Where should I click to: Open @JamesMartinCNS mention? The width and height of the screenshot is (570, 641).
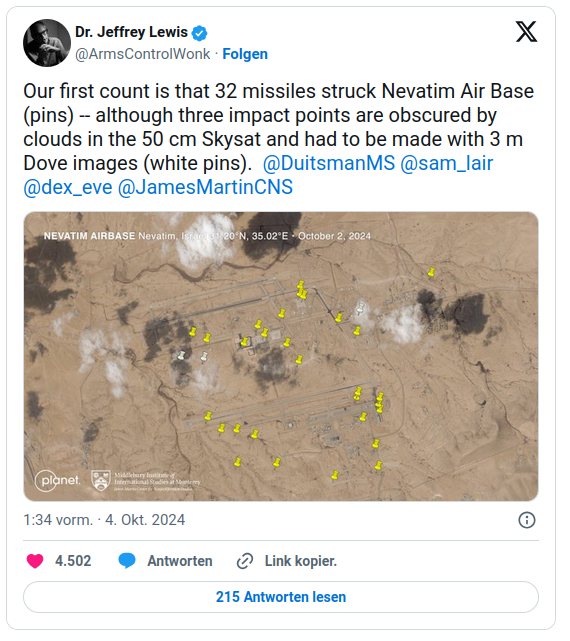click(205, 187)
